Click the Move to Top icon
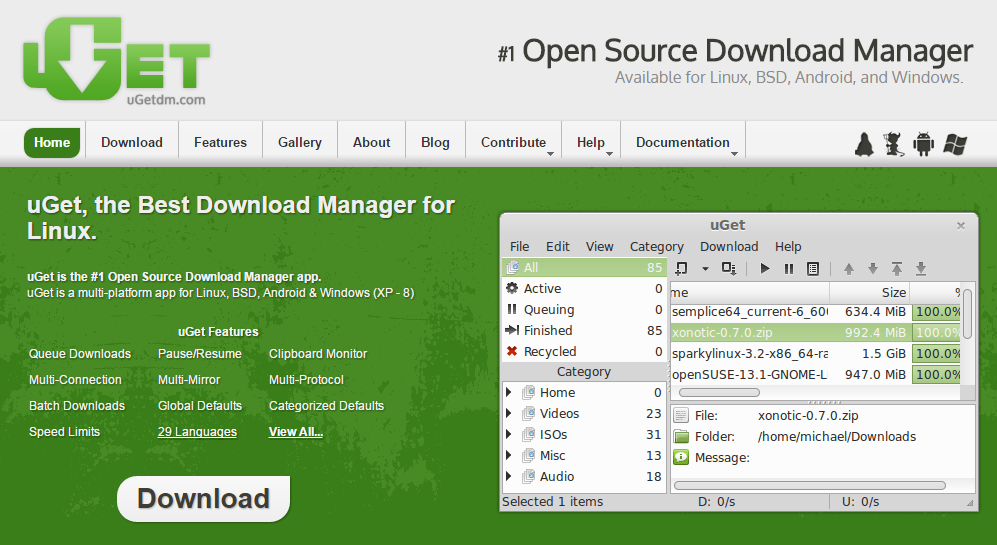997x545 pixels. point(897,268)
